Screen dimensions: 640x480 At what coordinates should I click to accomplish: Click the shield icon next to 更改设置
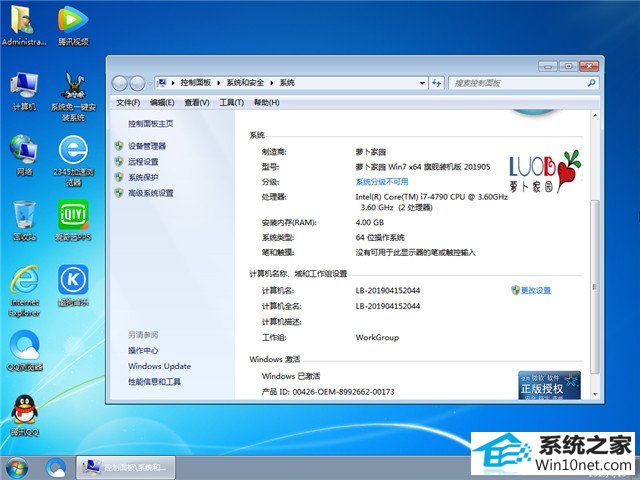(515, 290)
